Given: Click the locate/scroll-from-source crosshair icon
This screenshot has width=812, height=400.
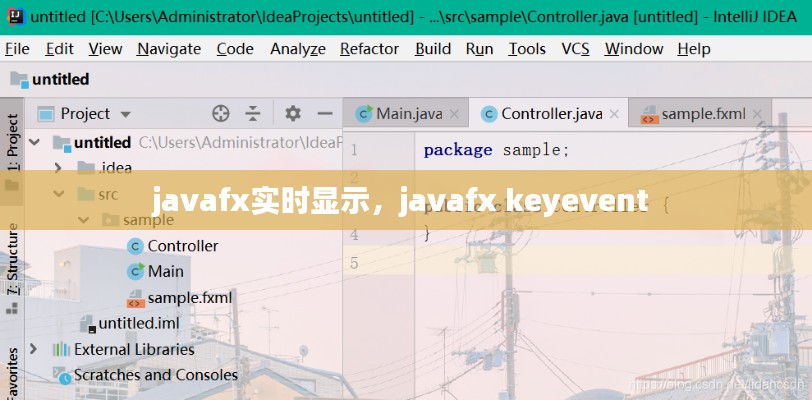Looking at the screenshot, I should point(221,114).
